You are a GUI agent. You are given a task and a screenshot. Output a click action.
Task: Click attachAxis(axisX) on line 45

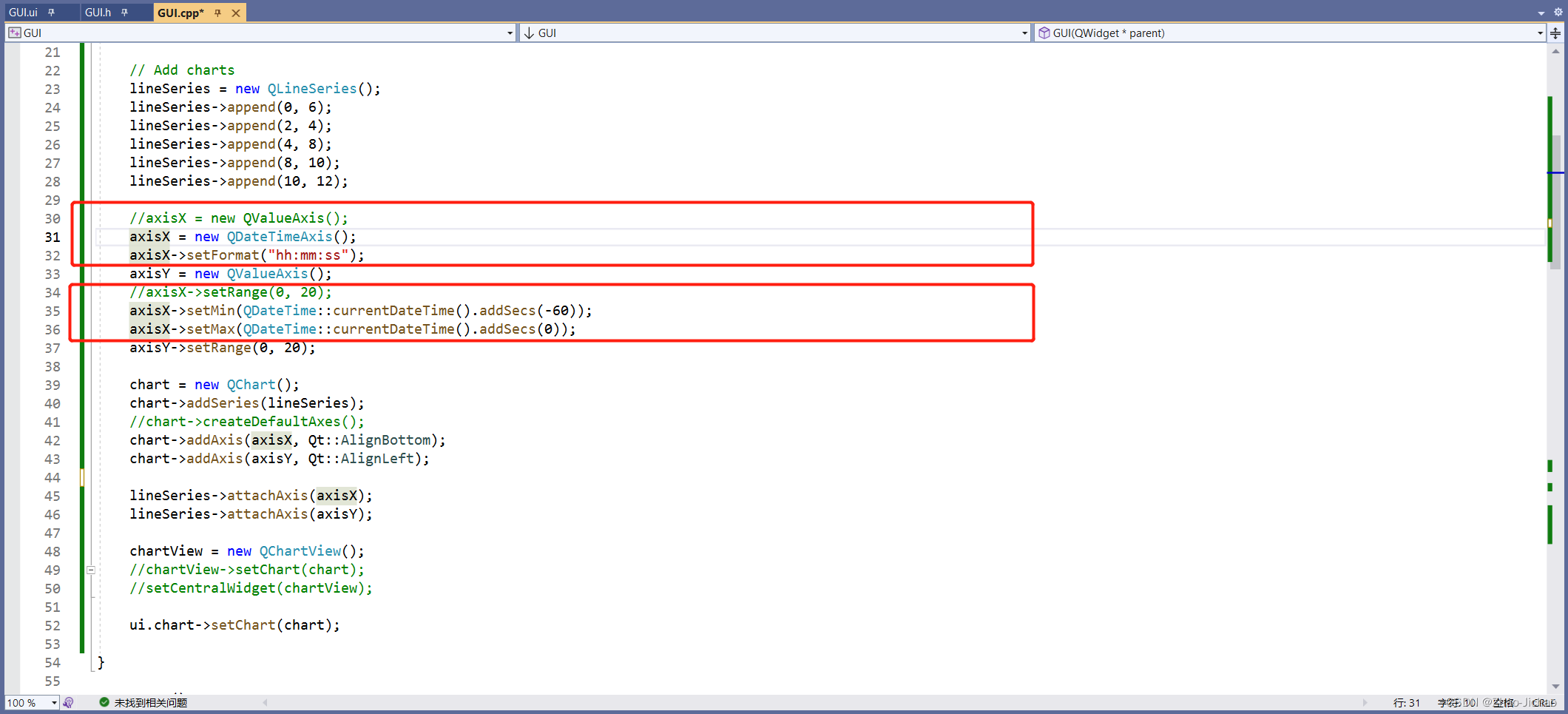[296, 496]
